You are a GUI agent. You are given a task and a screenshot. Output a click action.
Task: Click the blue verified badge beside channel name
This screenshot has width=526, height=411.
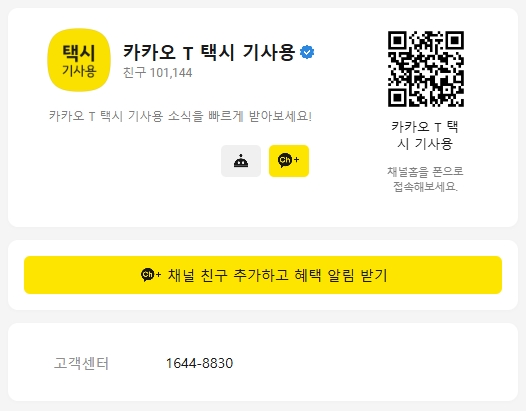[x=307, y=52]
